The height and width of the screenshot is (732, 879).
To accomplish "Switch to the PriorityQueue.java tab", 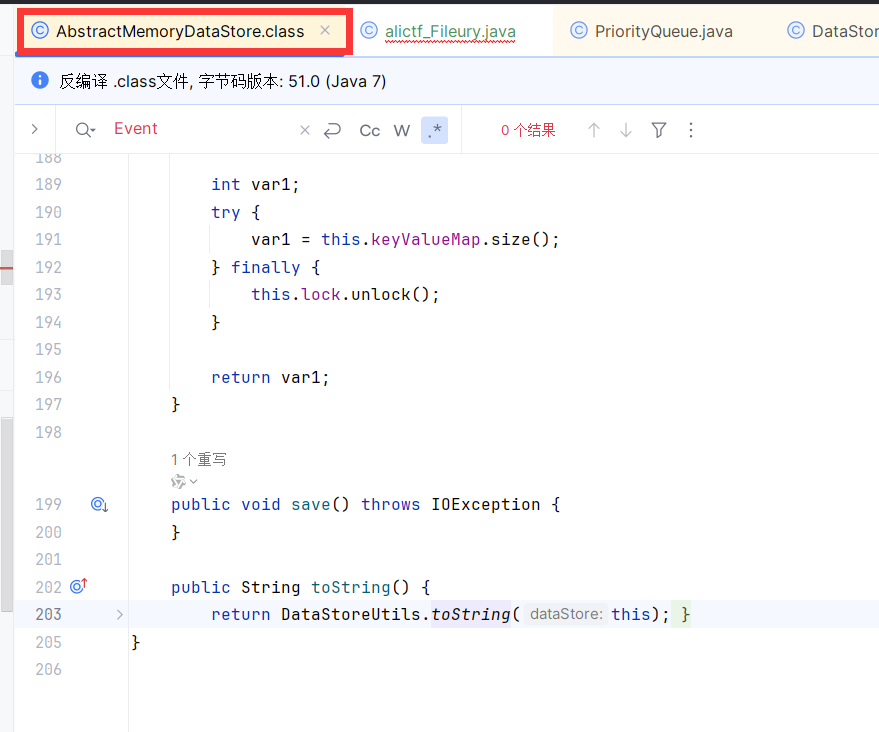I will click(662, 31).
